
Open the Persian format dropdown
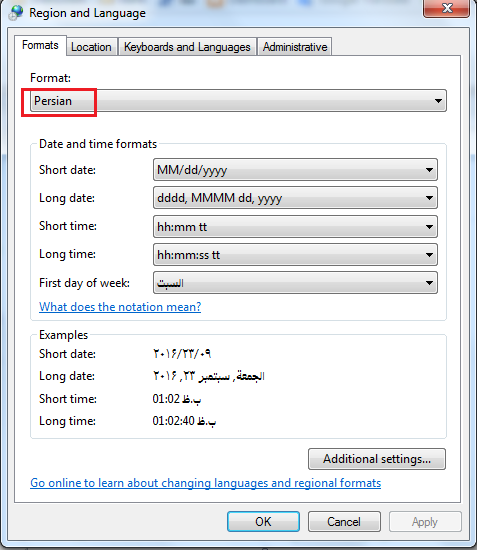coord(238,101)
